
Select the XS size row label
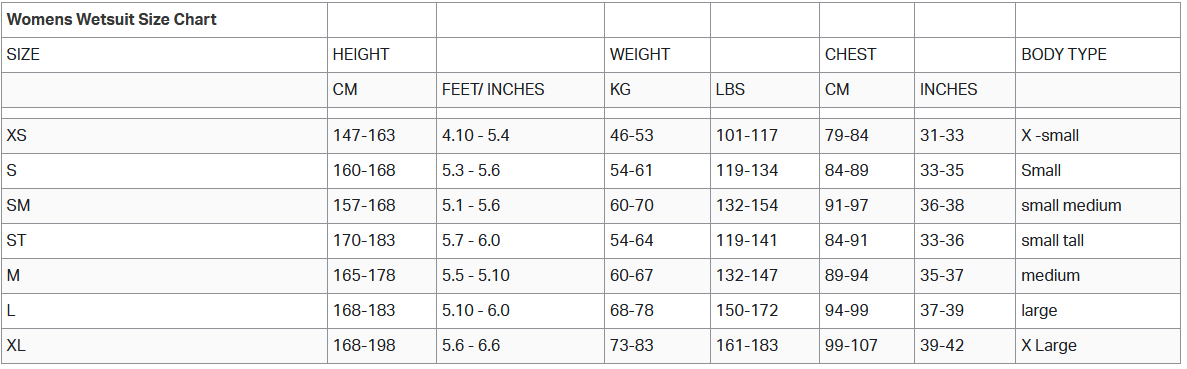coord(17,136)
